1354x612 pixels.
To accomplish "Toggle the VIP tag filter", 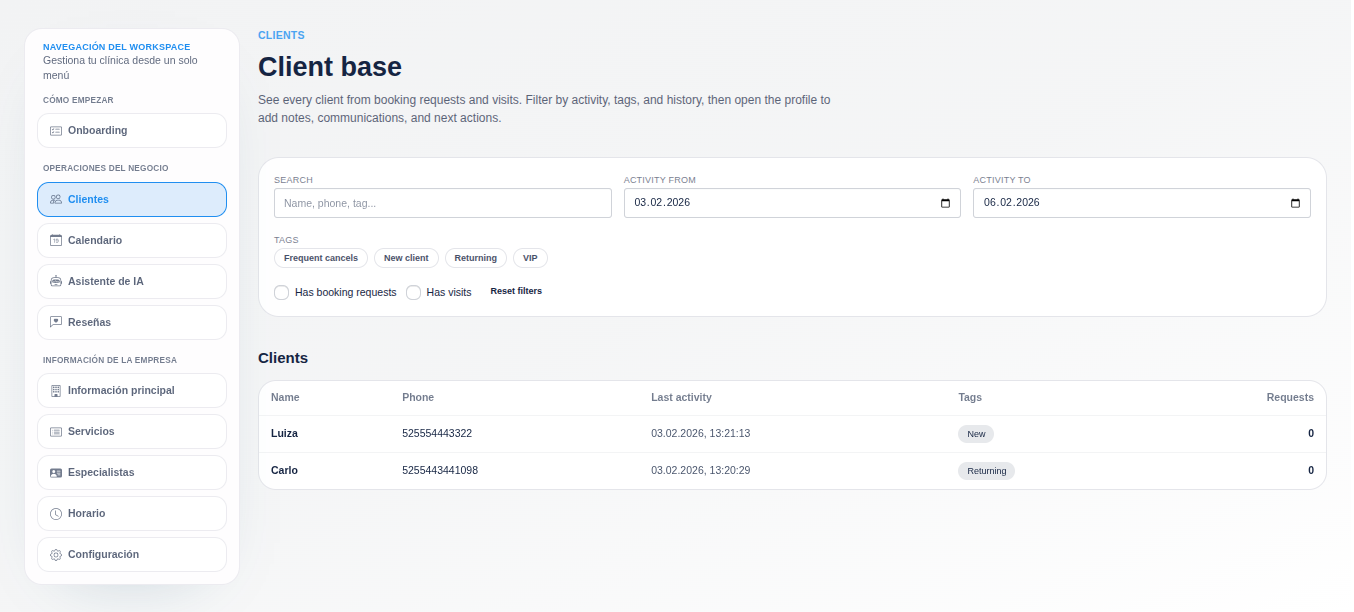I will click(x=530, y=258).
